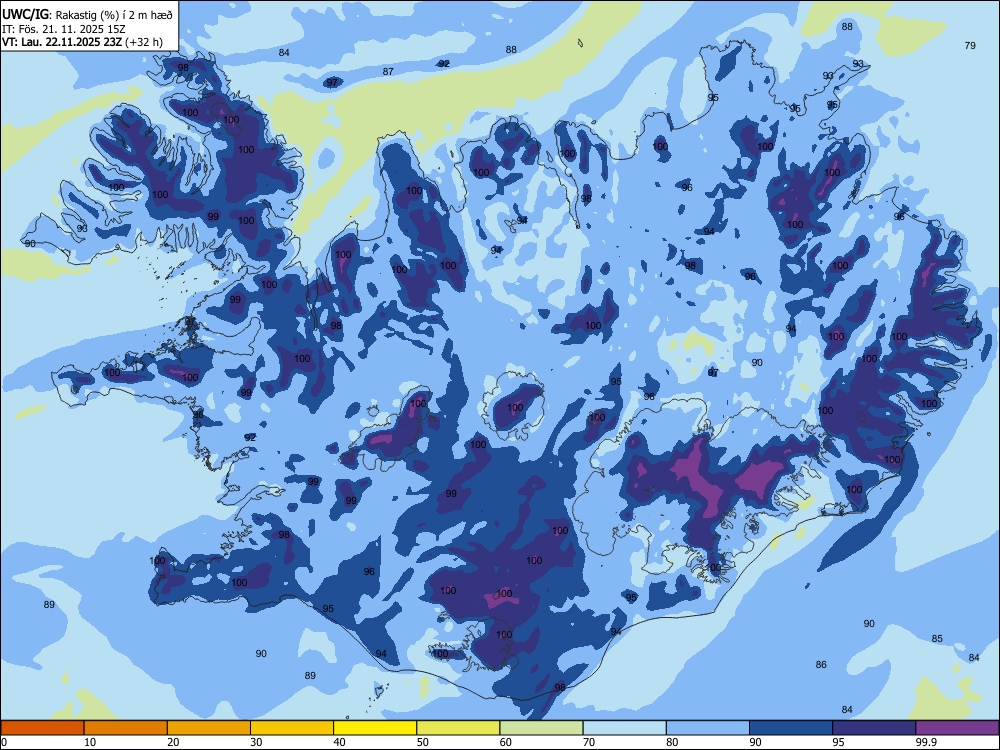Click the title text "UWC/IG: Rakastig (%) í 2 m hæð"
This screenshot has height=750, width=1000.
(x=87, y=15)
